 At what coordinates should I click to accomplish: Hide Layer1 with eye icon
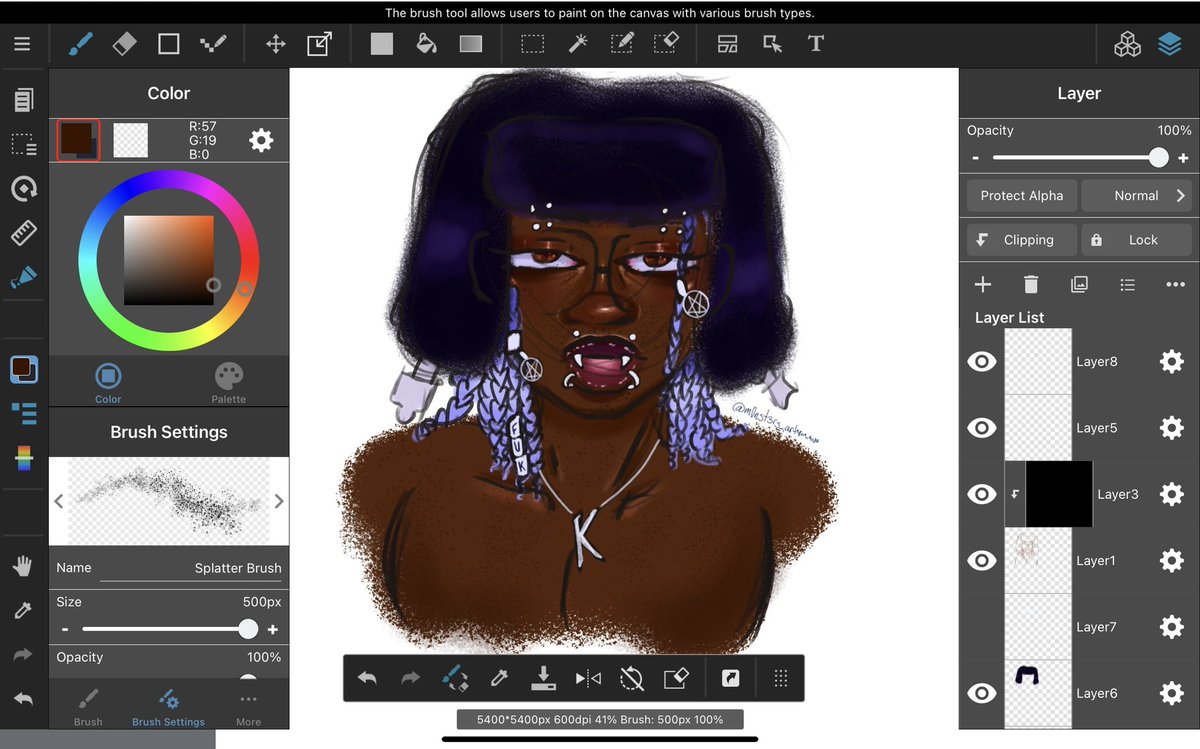tap(982, 561)
